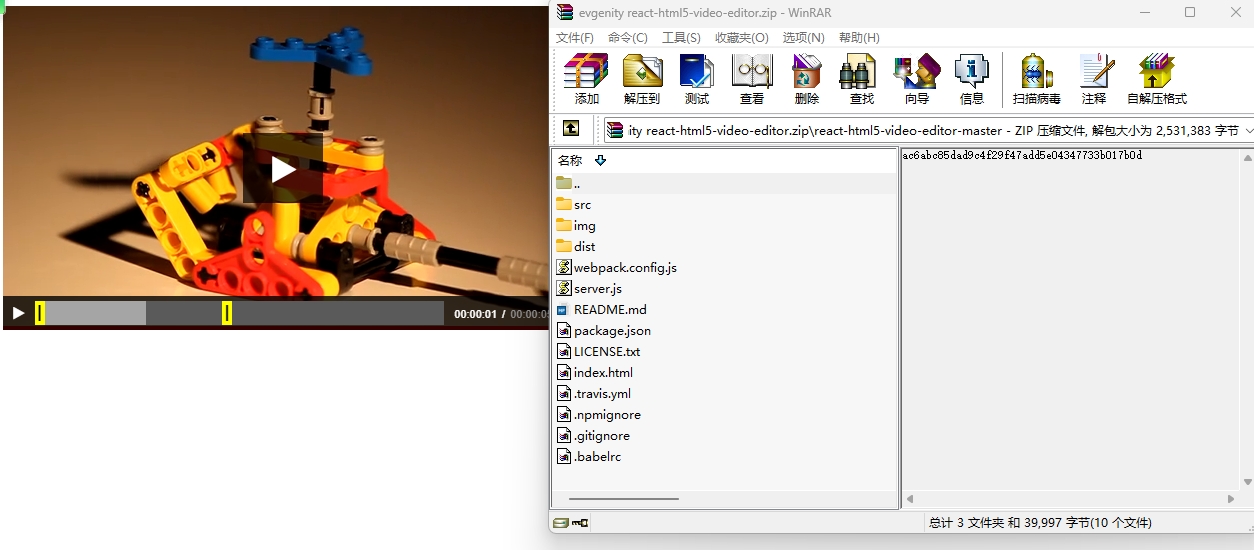Click the small play button in video controls
This screenshot has height=550, width=1254.
18,313
